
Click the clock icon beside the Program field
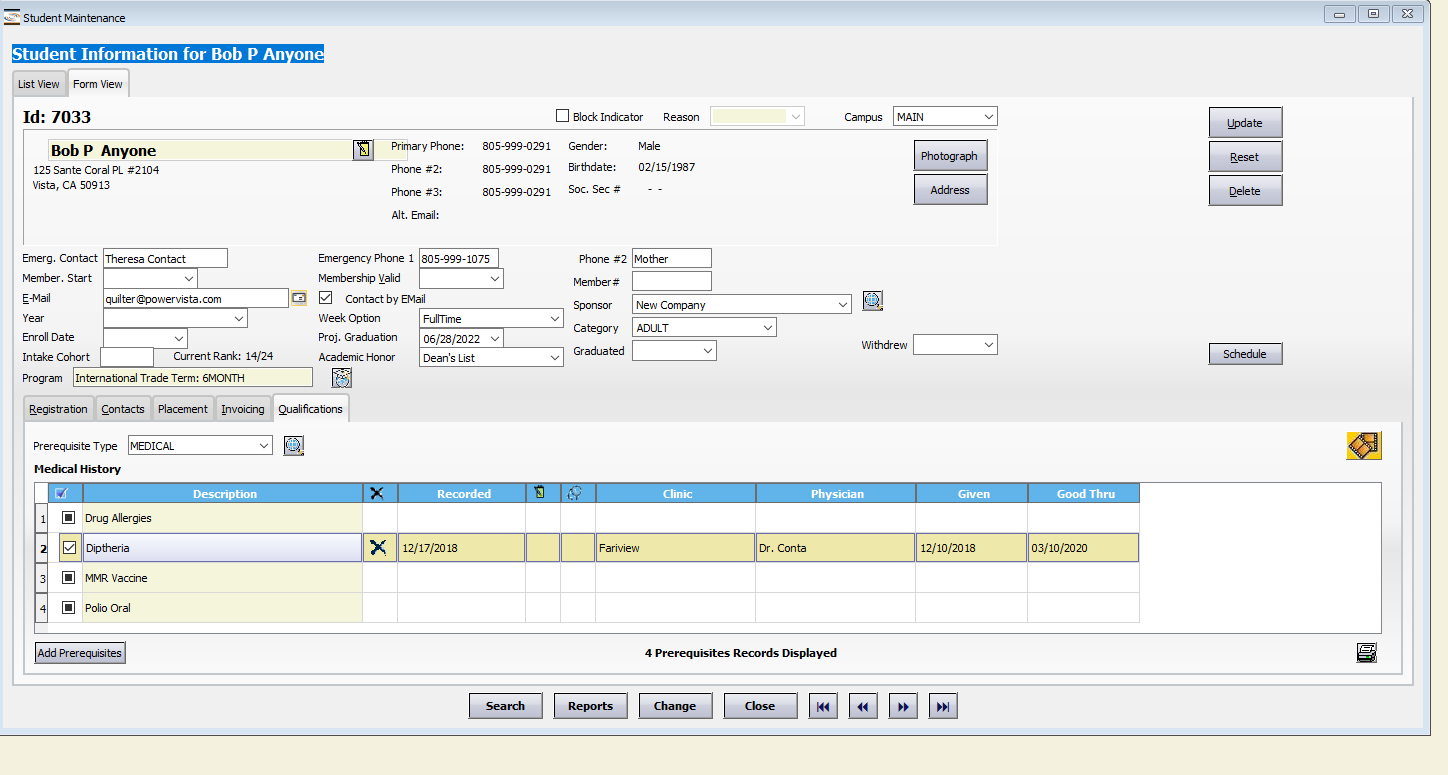coord(342,378)
